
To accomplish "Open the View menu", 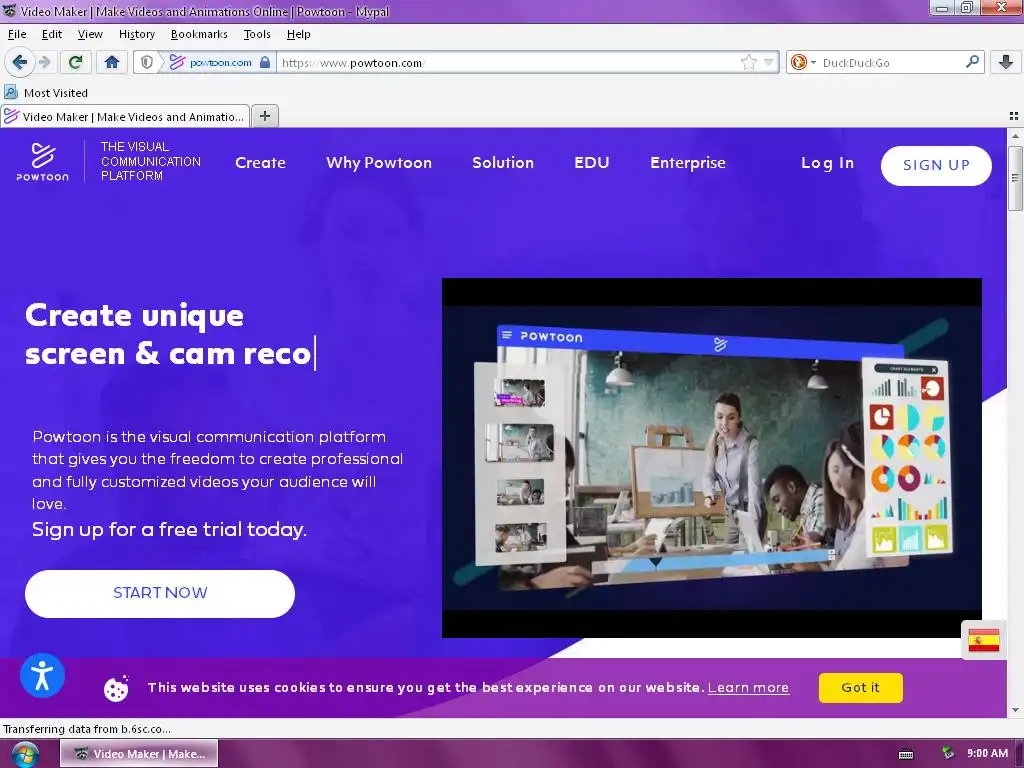I will pyautogui.click(x=90, y=34).
